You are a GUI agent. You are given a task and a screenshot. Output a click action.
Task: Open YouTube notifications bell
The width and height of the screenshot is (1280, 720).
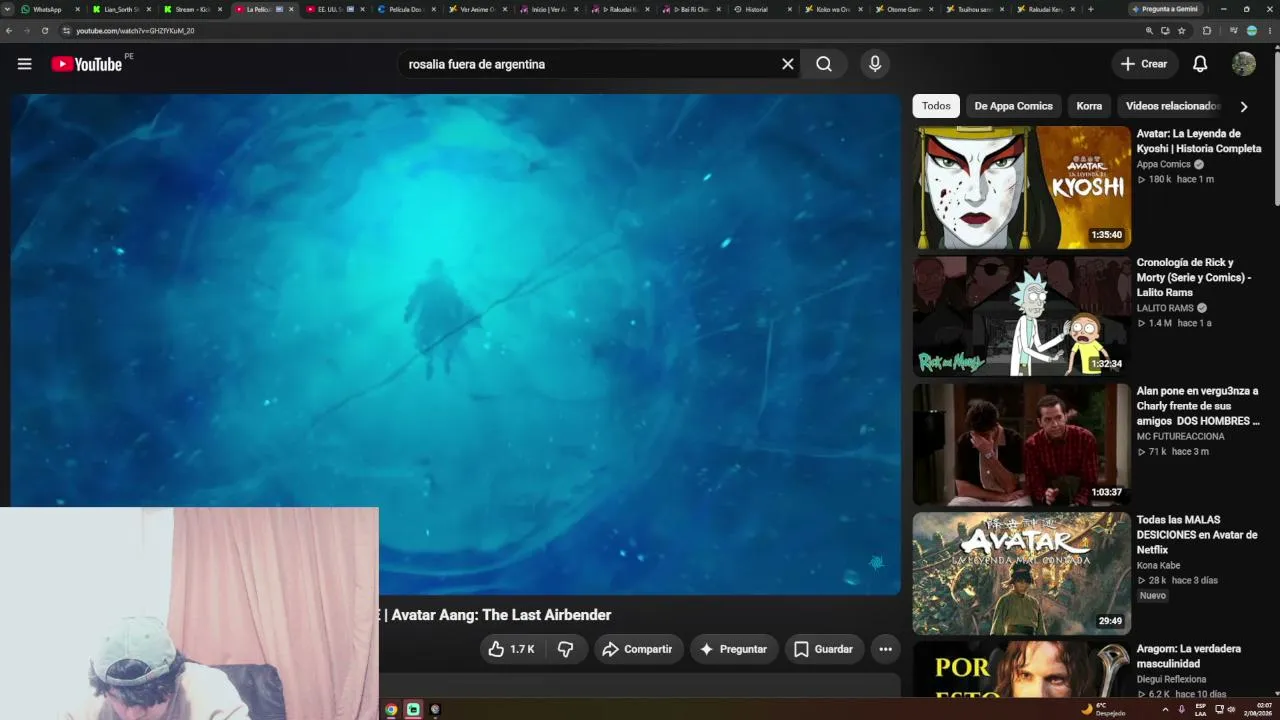click(x=1200, y=64)
